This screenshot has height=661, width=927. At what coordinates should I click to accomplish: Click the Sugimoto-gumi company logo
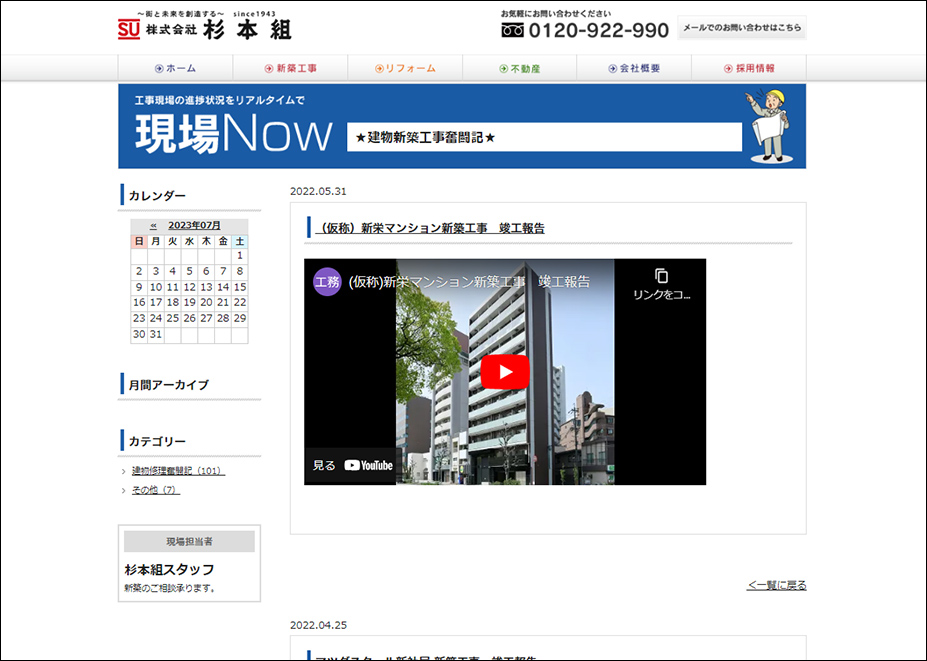[x=204, y=27]
